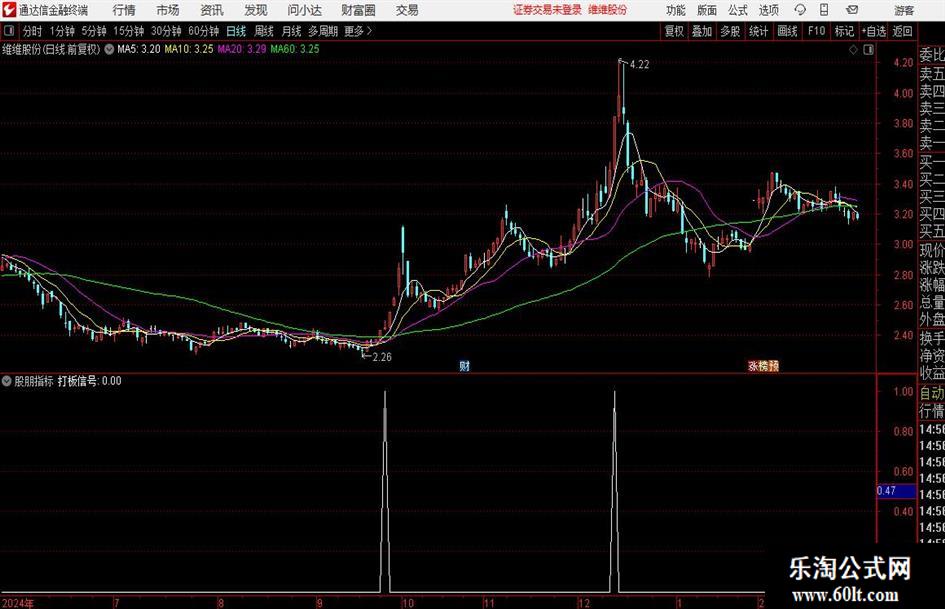Switch to the 1分钟 period

click(62, 31)
